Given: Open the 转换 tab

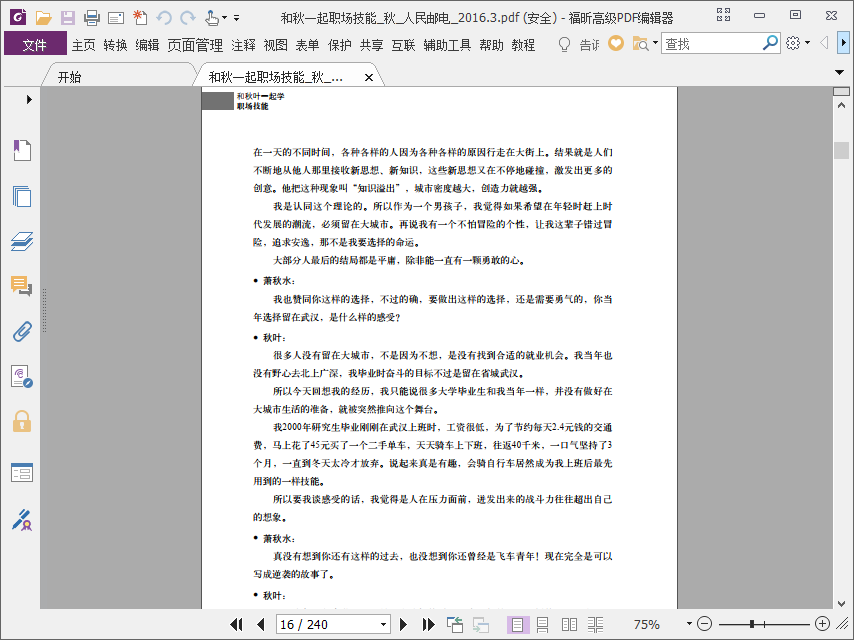Looking at the screenshot, I should click(x=115, y=45).
